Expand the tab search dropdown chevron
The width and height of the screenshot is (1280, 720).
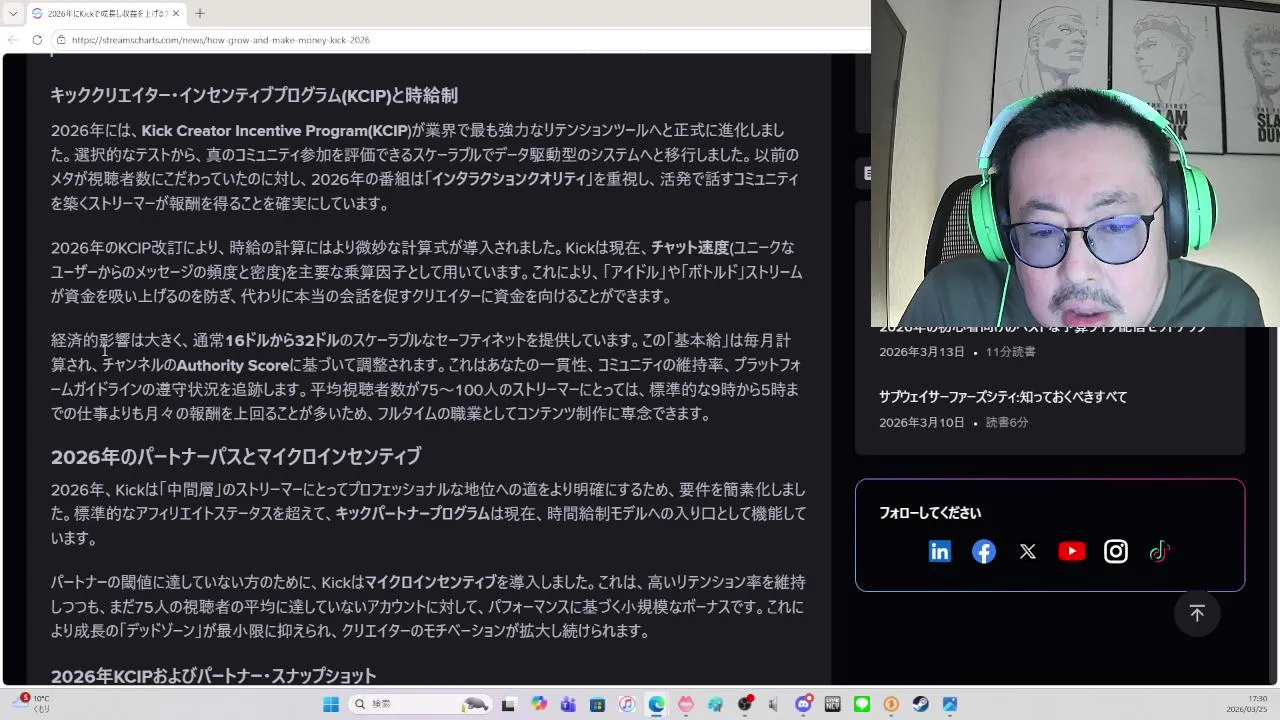coord(13,13)
